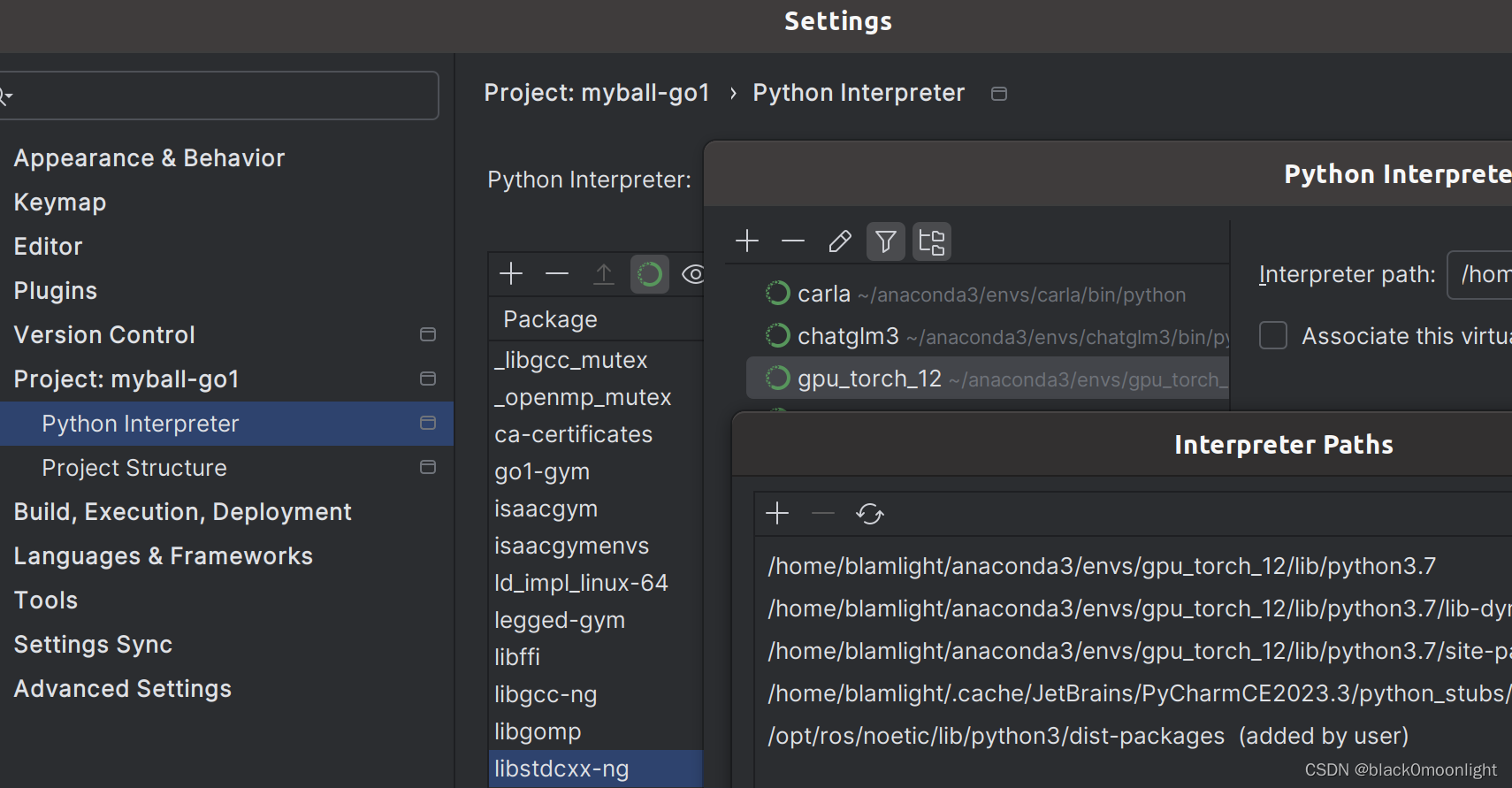Enable Associate this virtual environment checkbox
The width and height of the screenshot is (1512, 788).
1273,336
